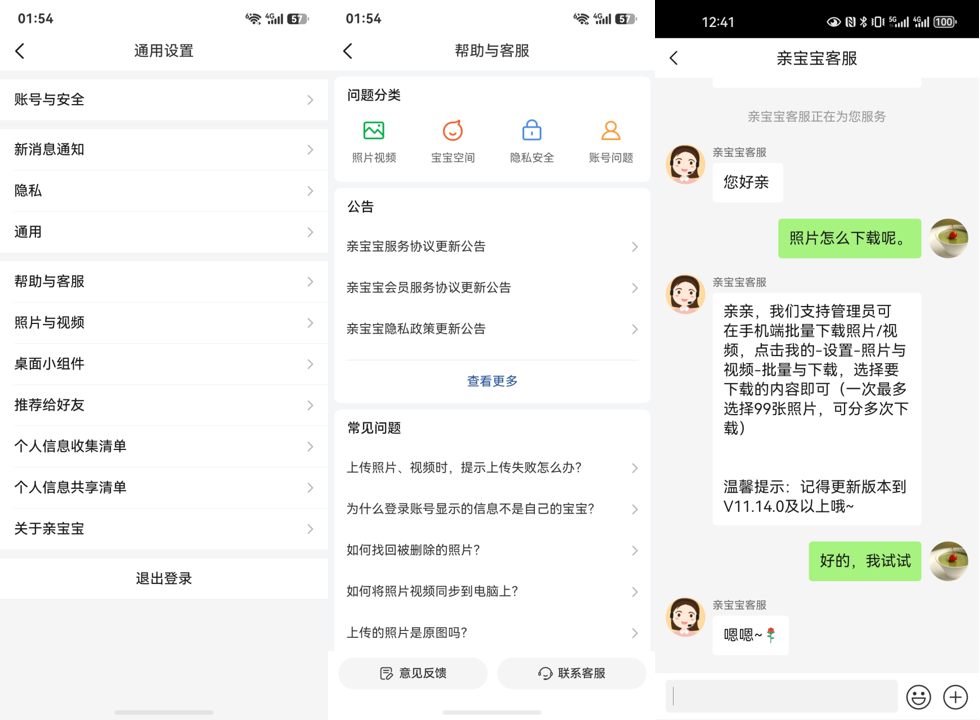980x720 pixels.
Task: Tap the 查看更多 link under 公告
Action: (492, 381)
